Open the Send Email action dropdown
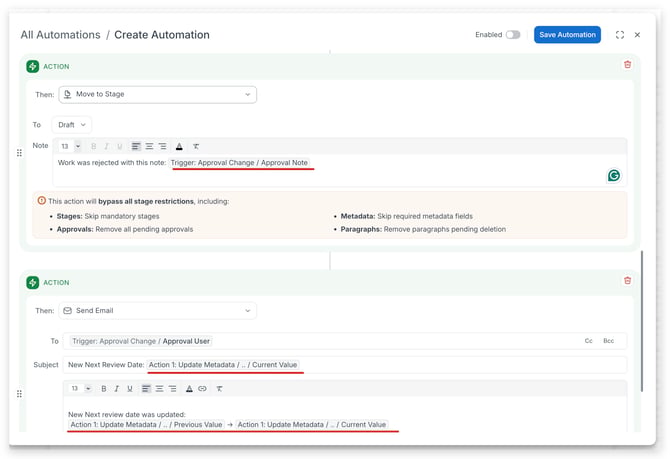 pos(158,311)
